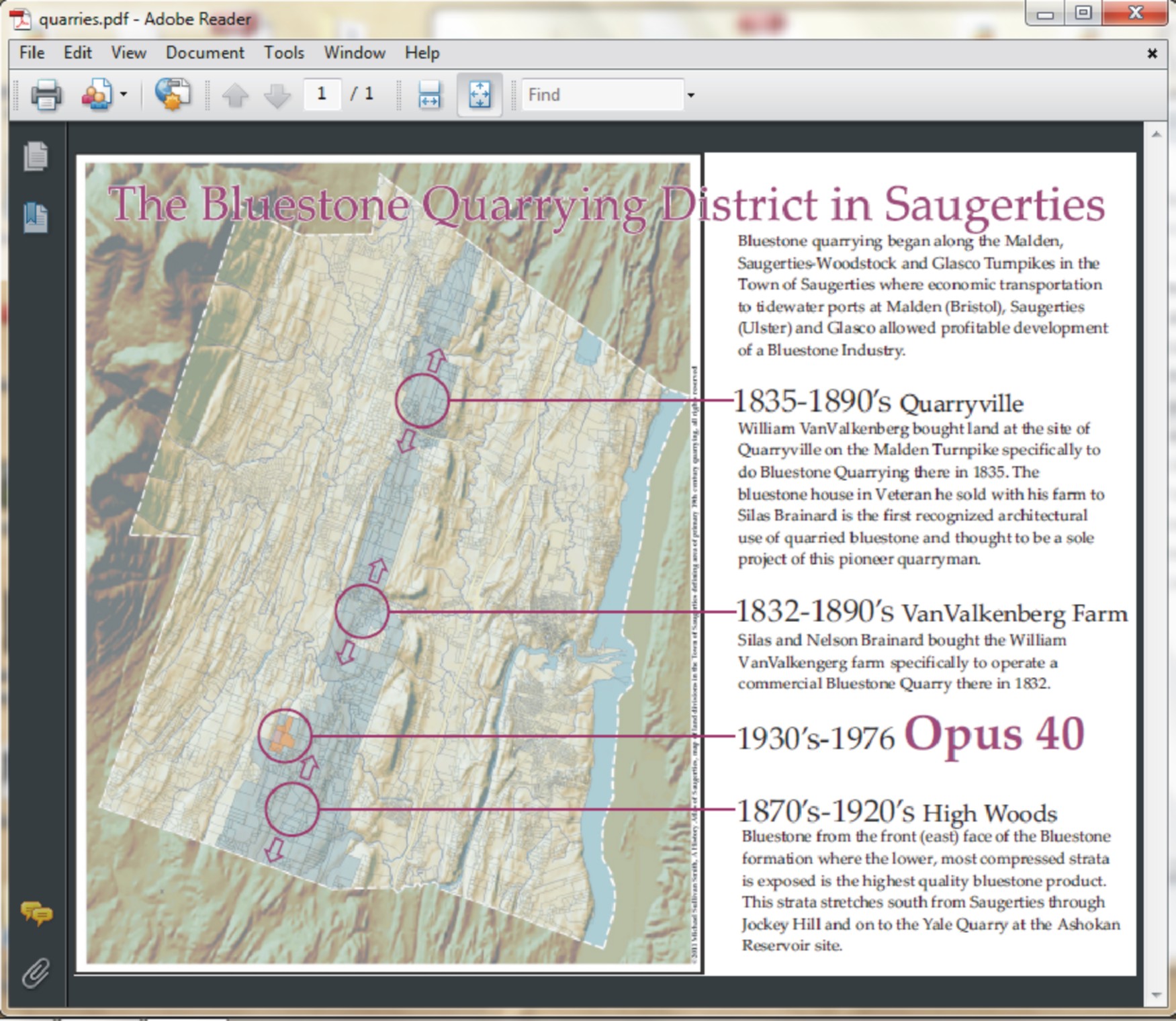Viewport: 1176px width, 1021px height.
Task: Toggle fit one full page view
Action: click(x=479, y=95)
